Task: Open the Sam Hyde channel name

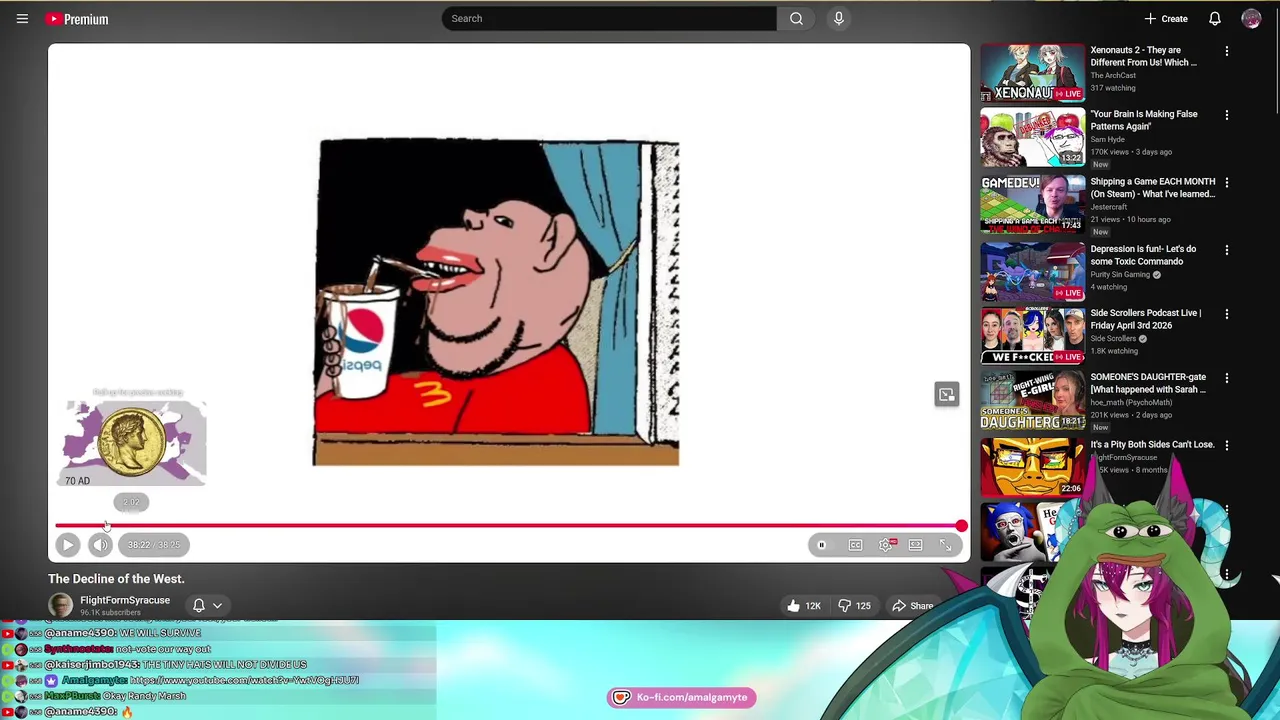Action: (1107, 139)
